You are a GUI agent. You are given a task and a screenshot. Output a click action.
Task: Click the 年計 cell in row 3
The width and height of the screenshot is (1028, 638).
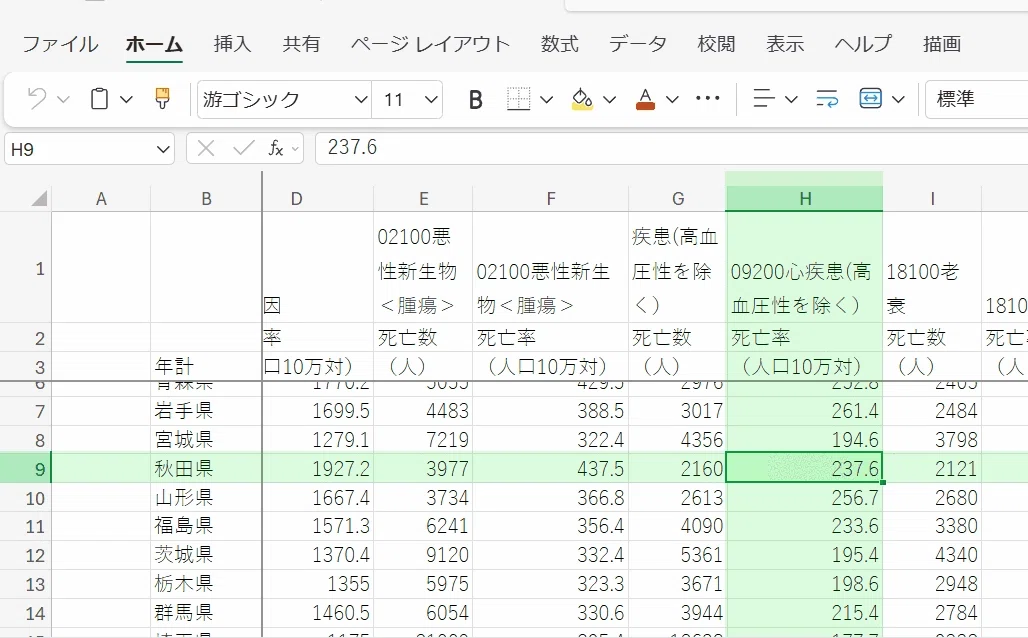click(x=206, y=367)
